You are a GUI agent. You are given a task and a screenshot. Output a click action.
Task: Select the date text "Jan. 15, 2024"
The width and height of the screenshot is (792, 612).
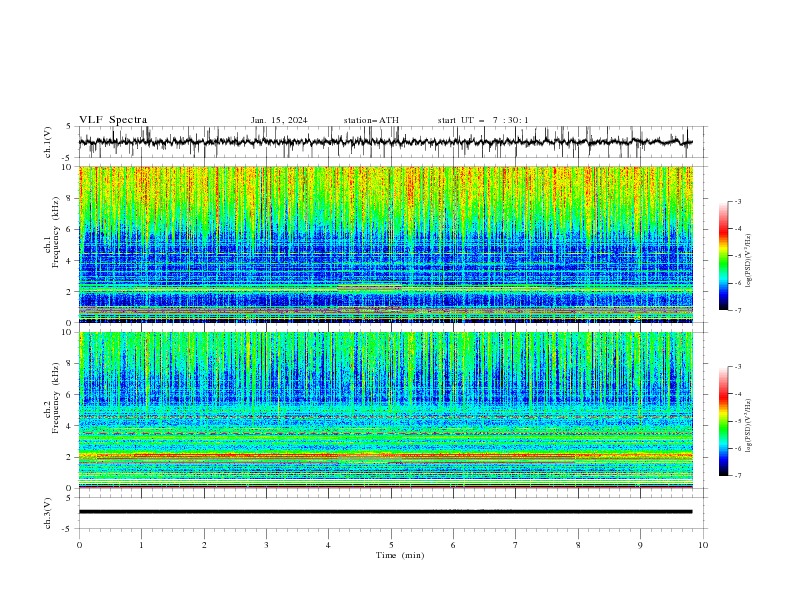(279, 120)
